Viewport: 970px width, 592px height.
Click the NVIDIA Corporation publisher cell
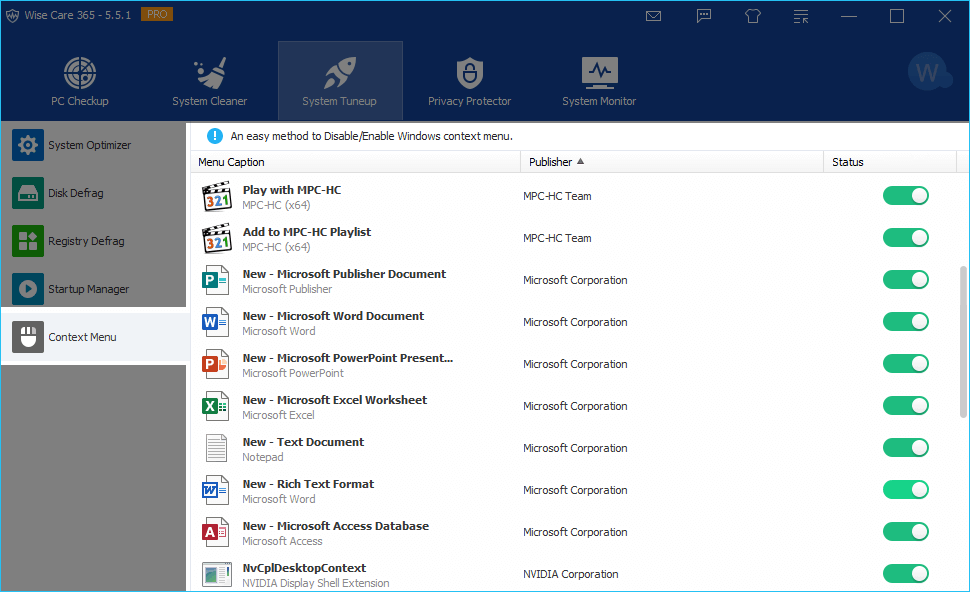[570, 574]
